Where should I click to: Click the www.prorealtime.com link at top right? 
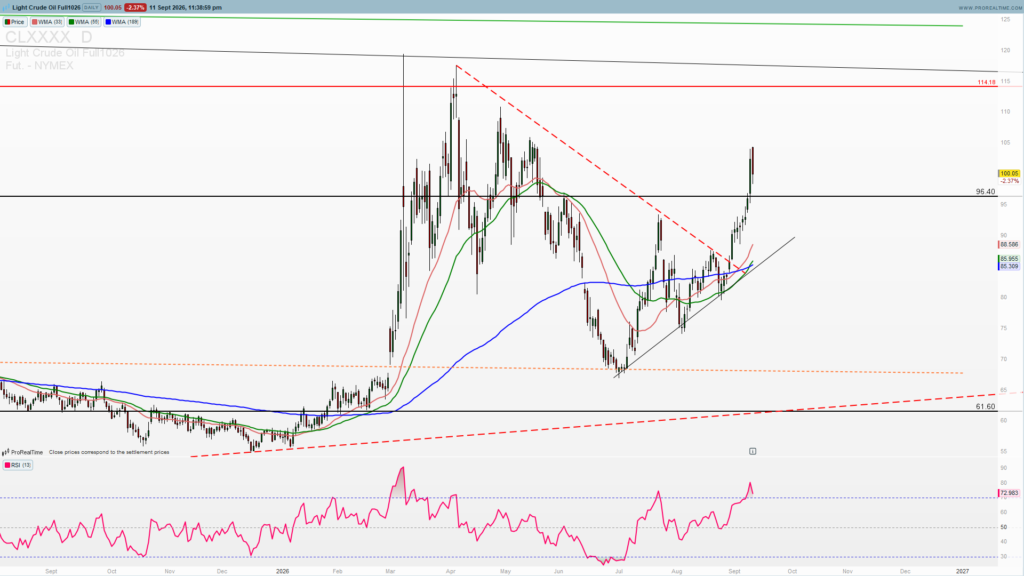tap(989, 7)
